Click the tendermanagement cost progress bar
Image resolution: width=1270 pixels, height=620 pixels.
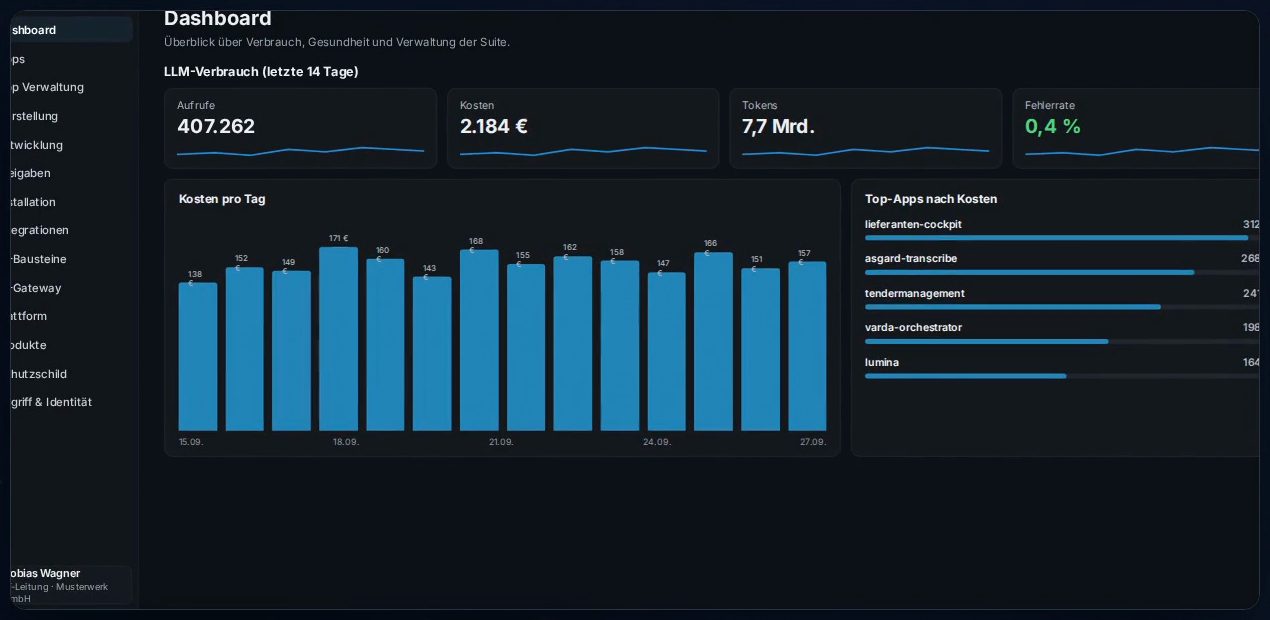pos(1062,307)
